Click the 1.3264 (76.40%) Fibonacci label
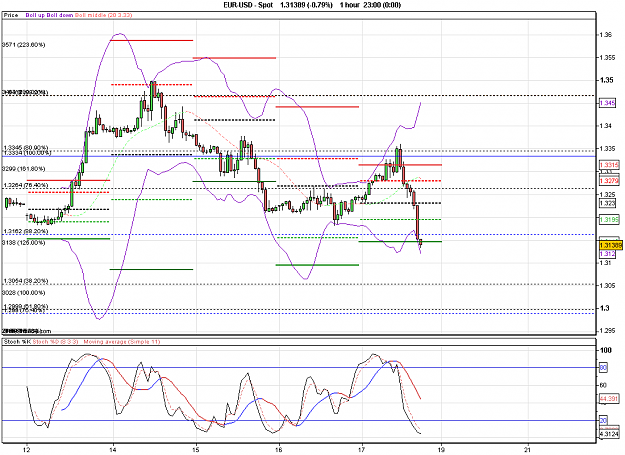The image size is (625, 455). pyautogui.click(x=26, y=185)
